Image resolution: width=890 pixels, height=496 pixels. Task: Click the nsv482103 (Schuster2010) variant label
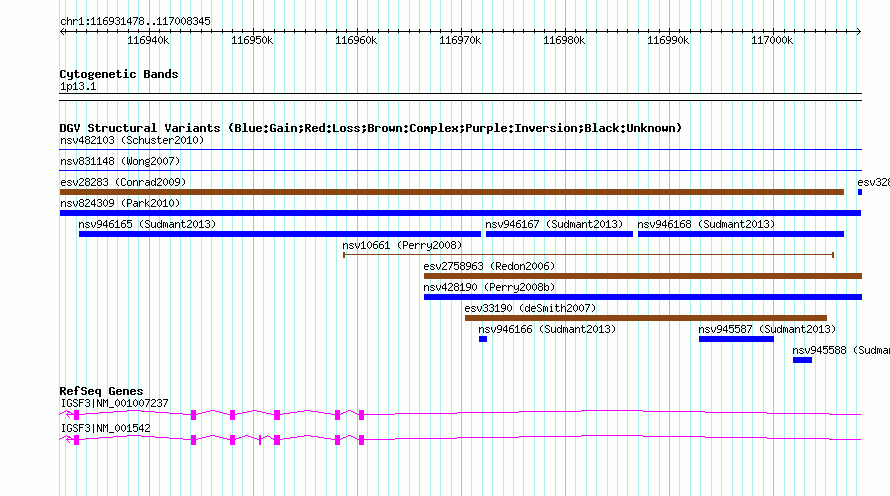coord(132,140)
